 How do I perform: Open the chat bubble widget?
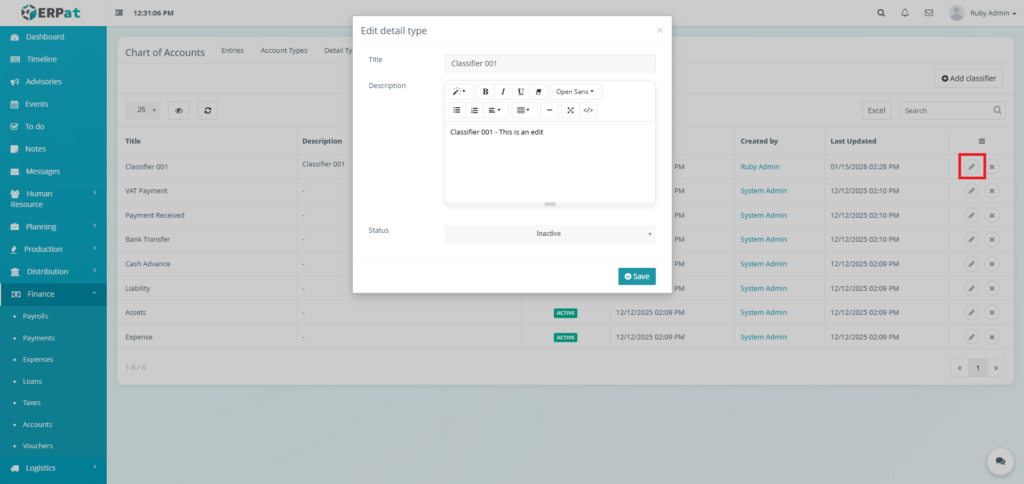tap(1000, 460)
